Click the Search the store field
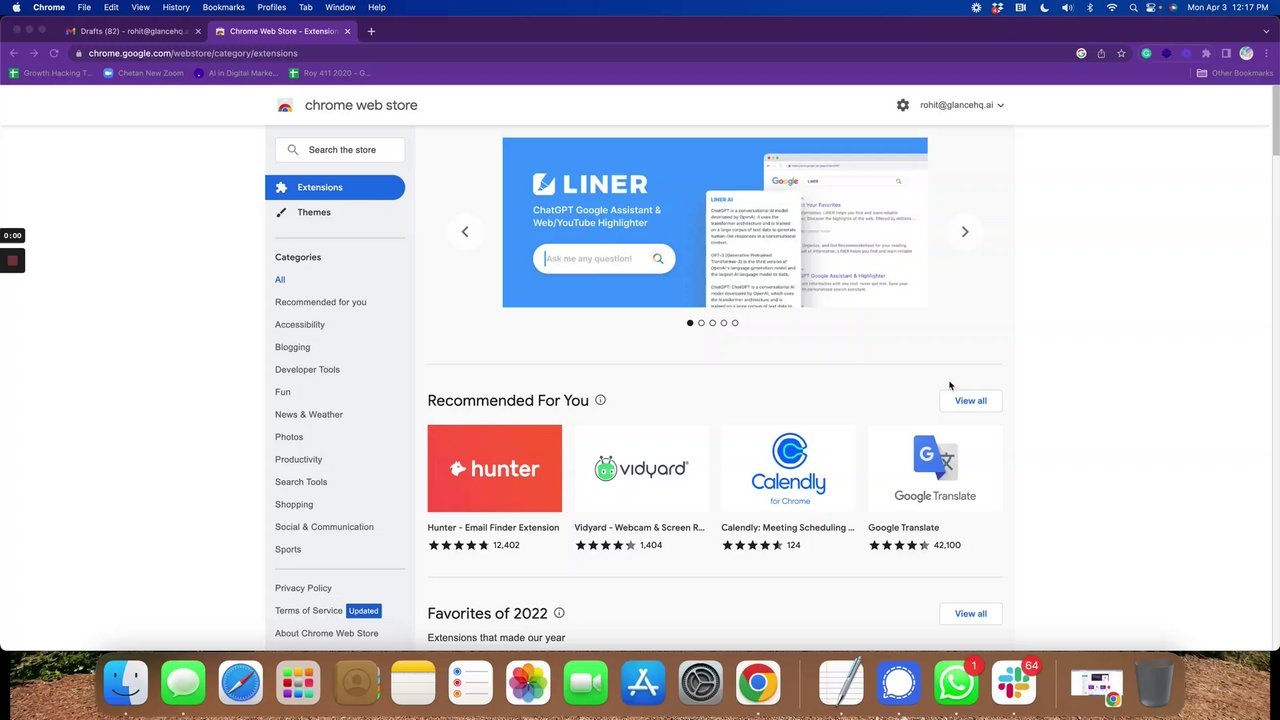The width and height of the screenshot is (1280, 720). (340, 150)
